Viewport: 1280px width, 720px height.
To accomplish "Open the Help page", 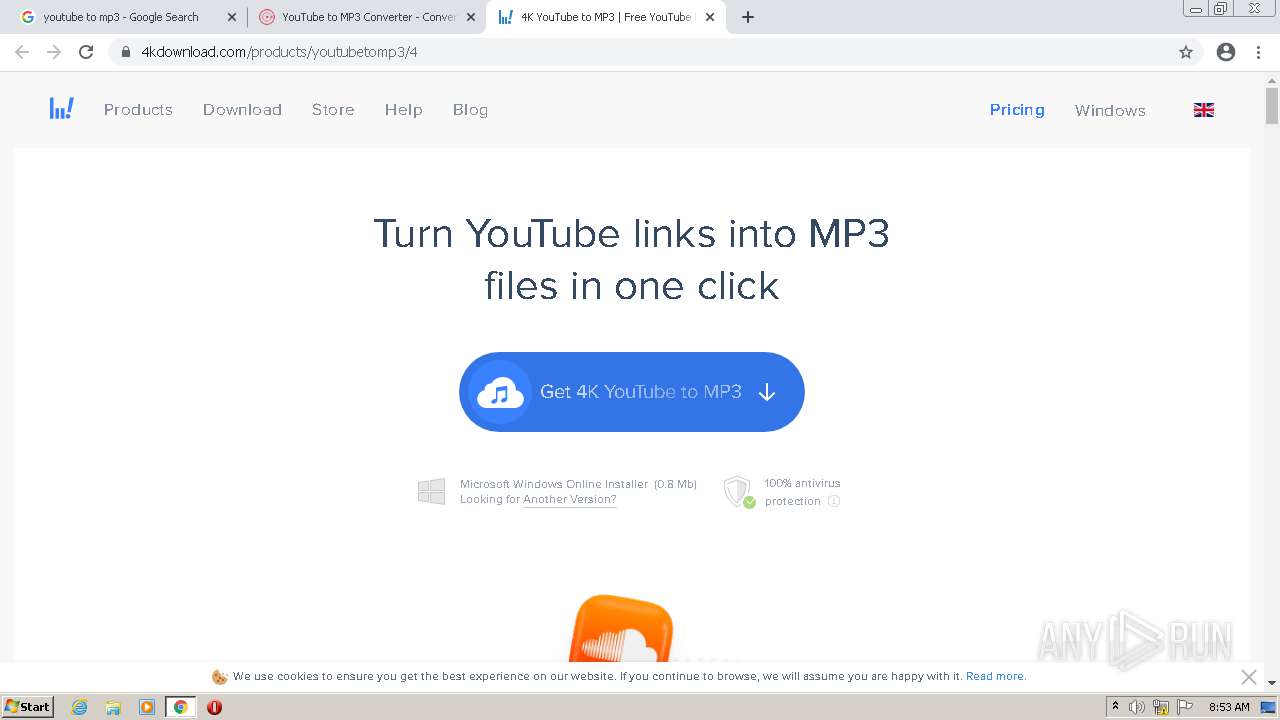I will click(404, 110).
